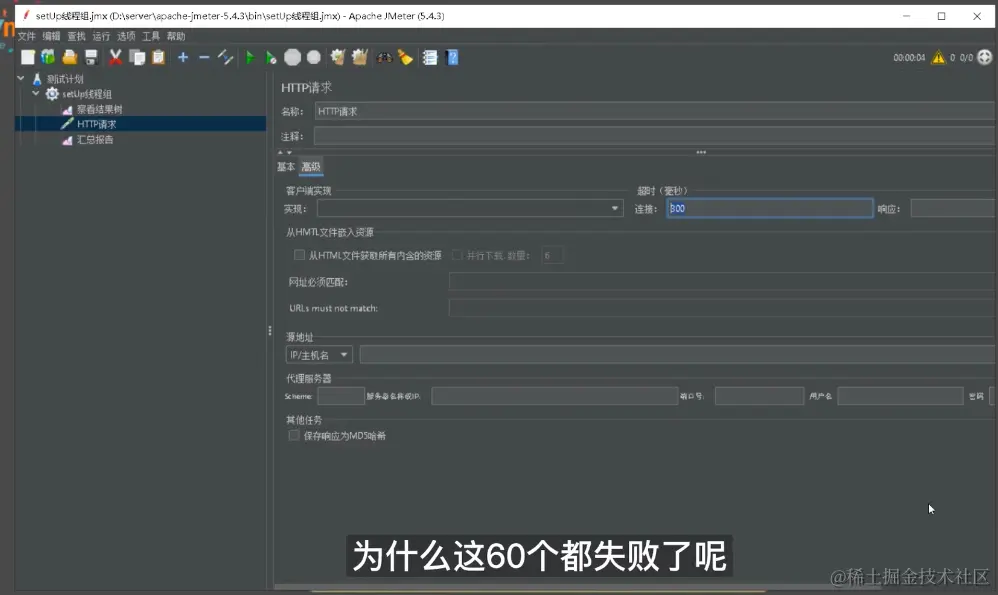Click the Help question mark icon
This screenshot has width=998, height=595.
(452, 57)
